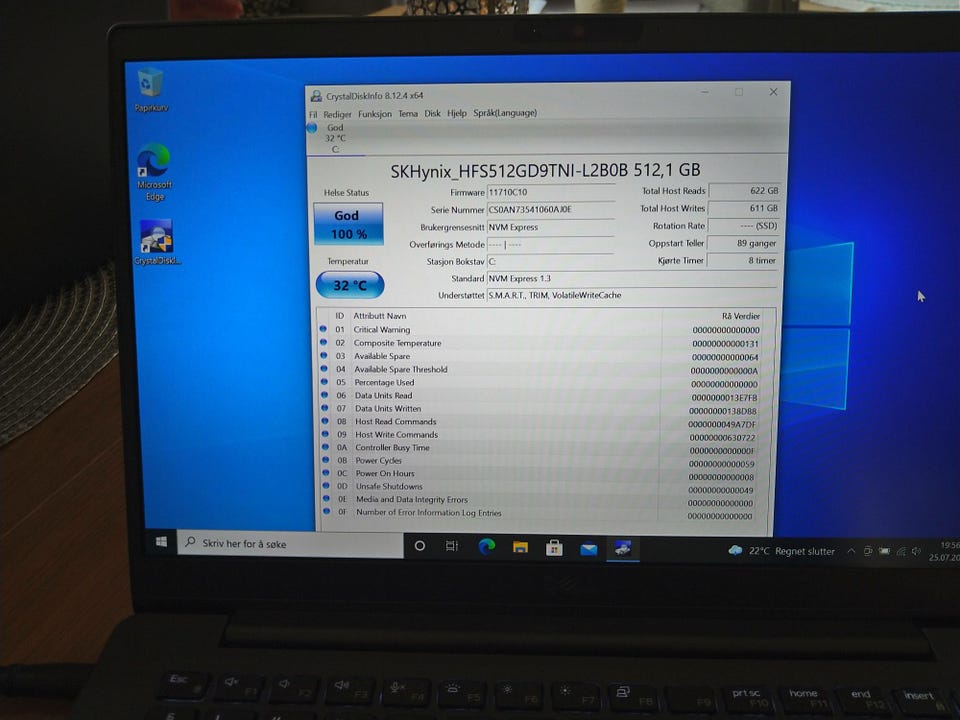Click the Firmware field 11710C10
The height and width of the screenshot is (720, 960).
pos(551,192)
